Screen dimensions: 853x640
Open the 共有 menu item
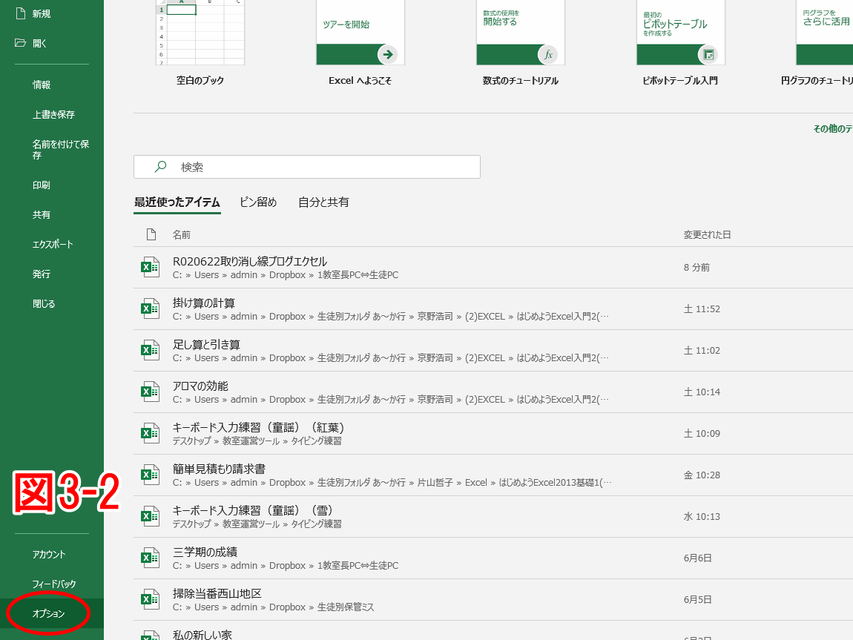click(41, 214)
